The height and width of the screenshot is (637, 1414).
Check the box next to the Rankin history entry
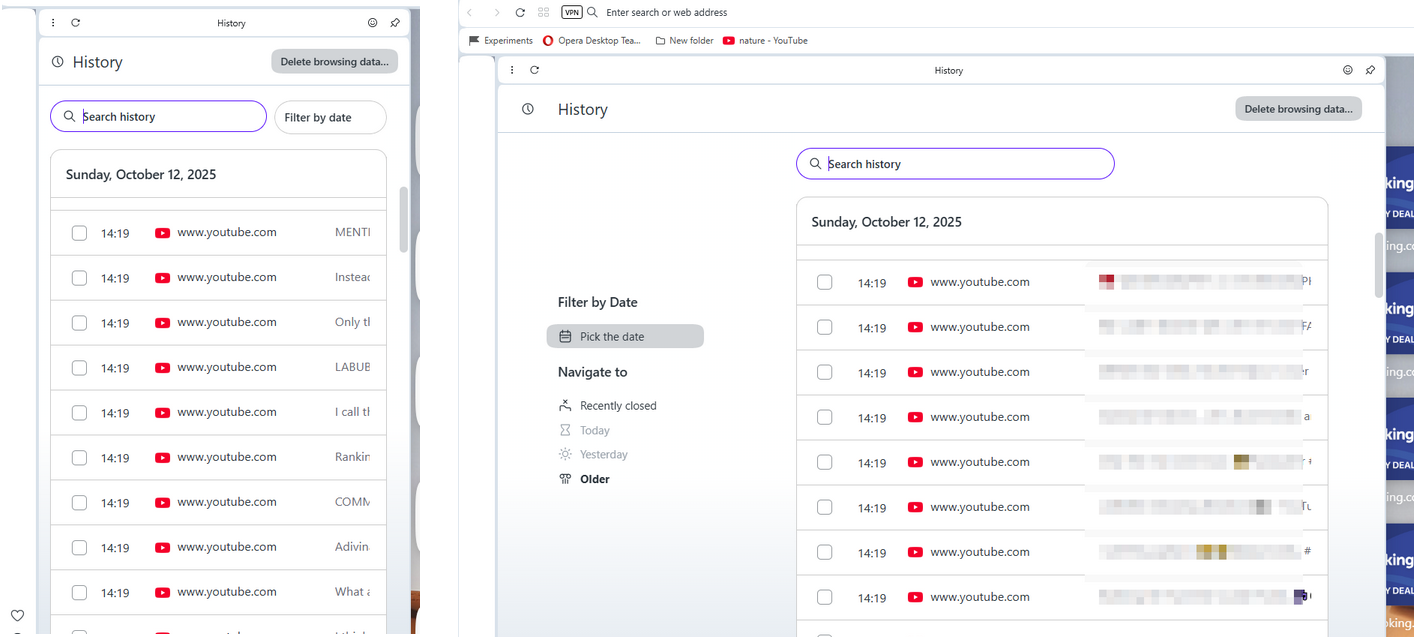pyautogui.click(x=79, y=458)
